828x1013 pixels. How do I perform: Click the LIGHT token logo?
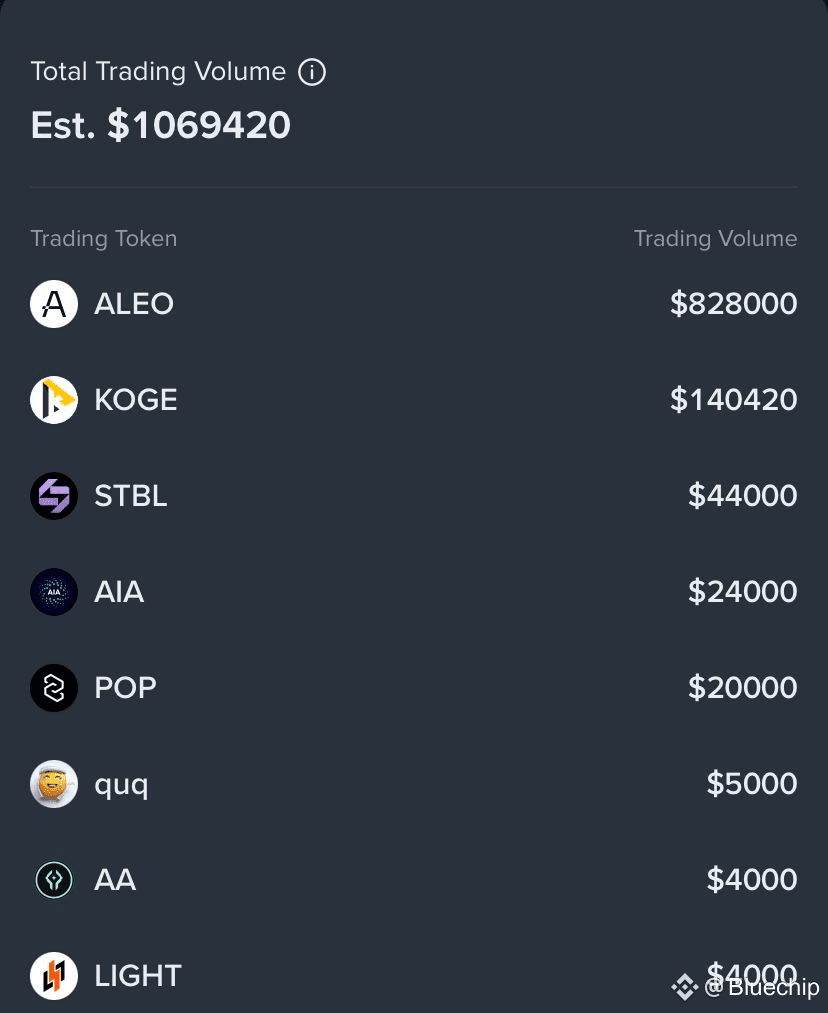(54, 976)
